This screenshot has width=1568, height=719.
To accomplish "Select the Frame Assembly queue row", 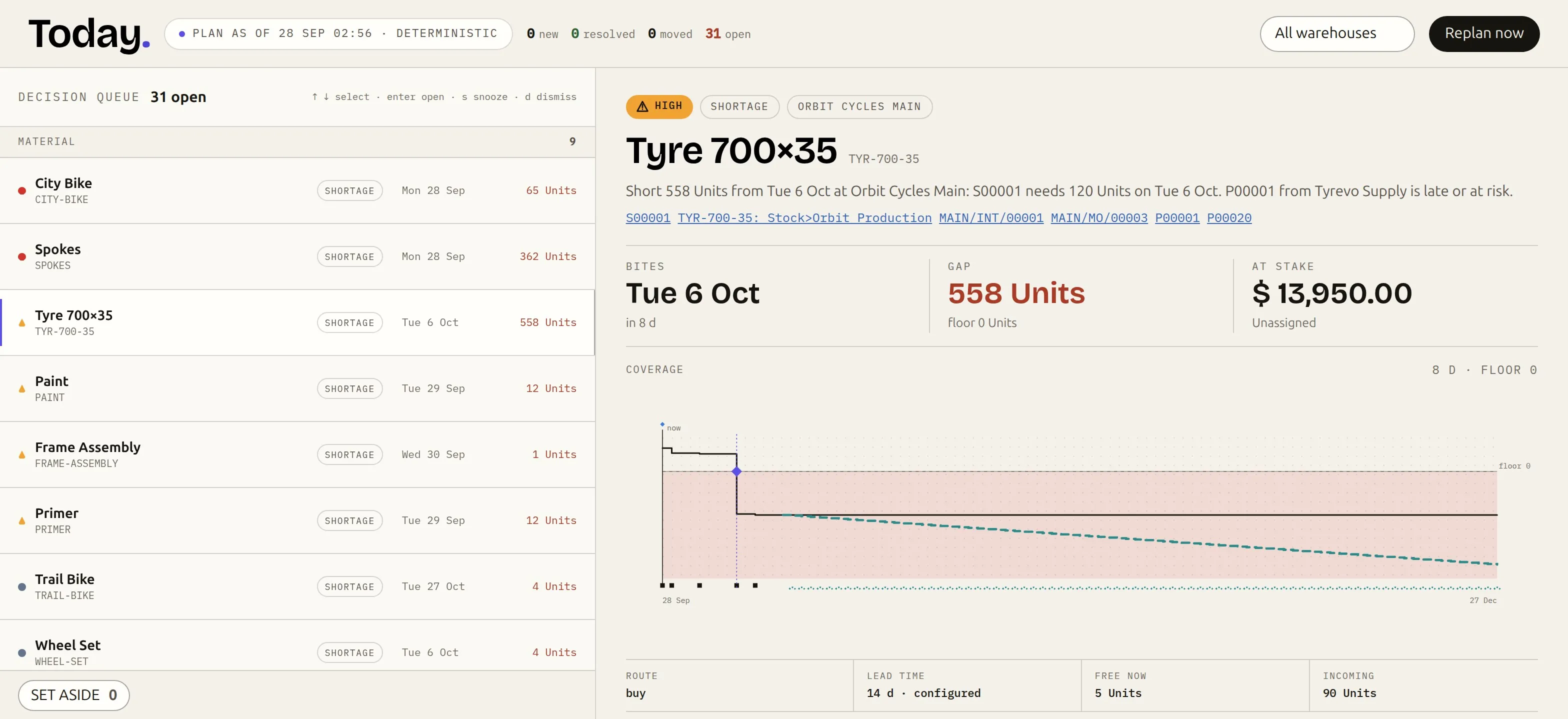I will 297,454.
